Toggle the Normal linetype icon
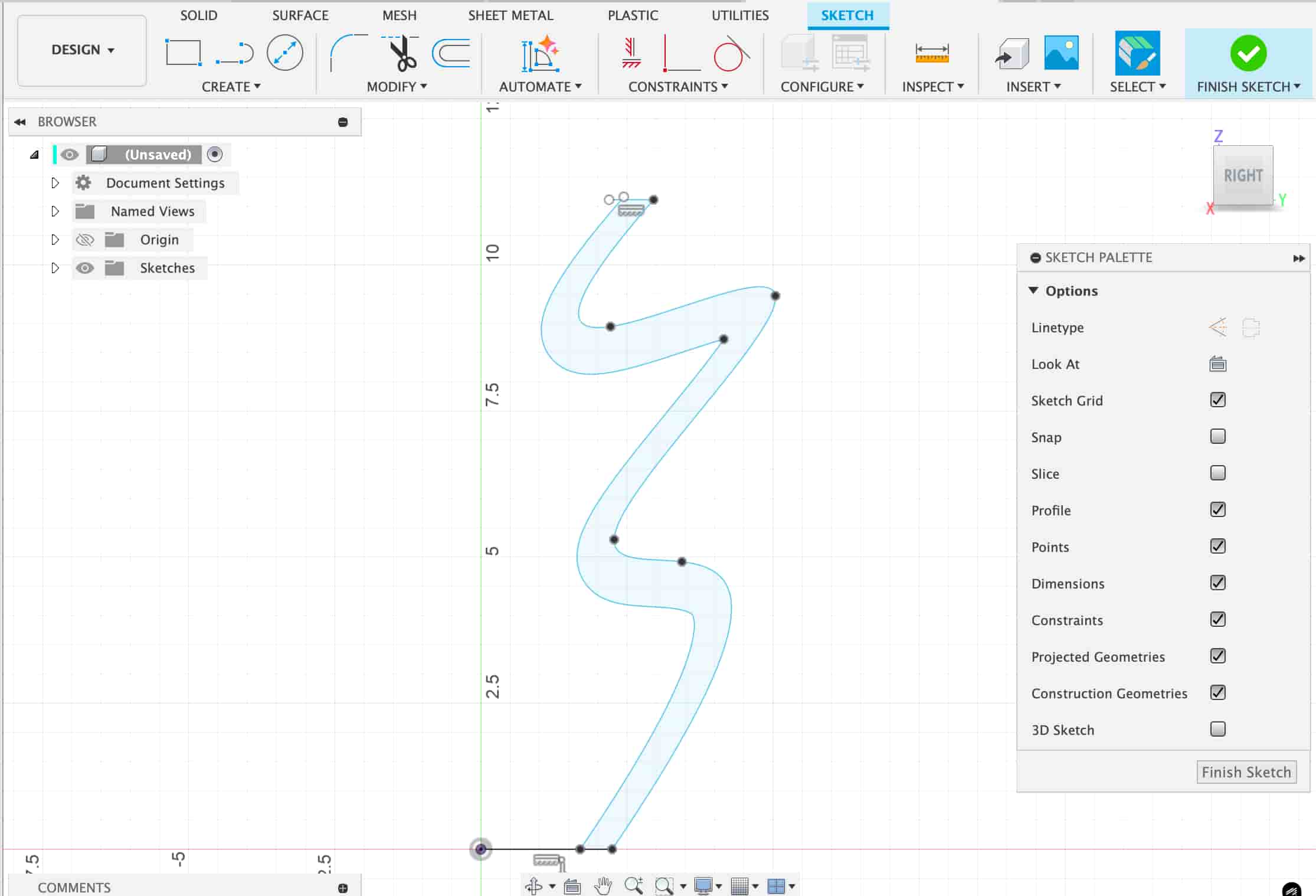 (x=1217, y=326)
